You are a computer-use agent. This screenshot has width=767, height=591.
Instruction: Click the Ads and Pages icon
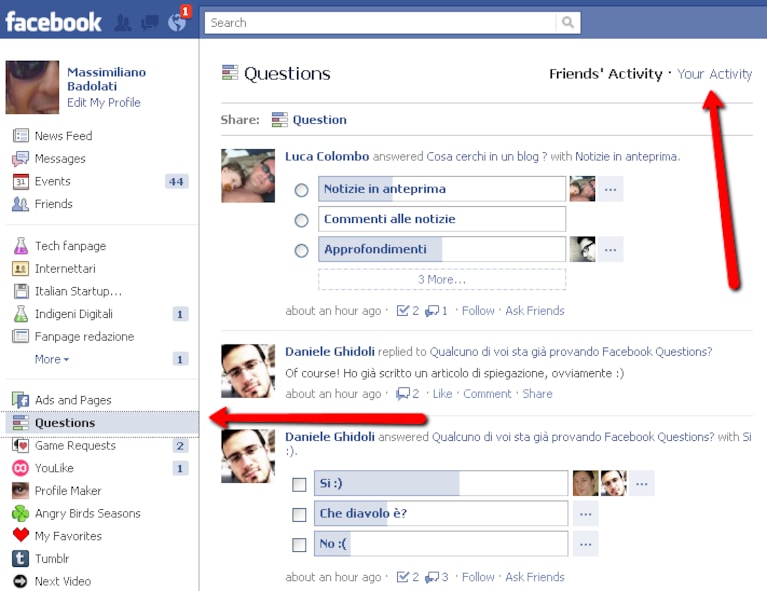[x=21, y=400]
